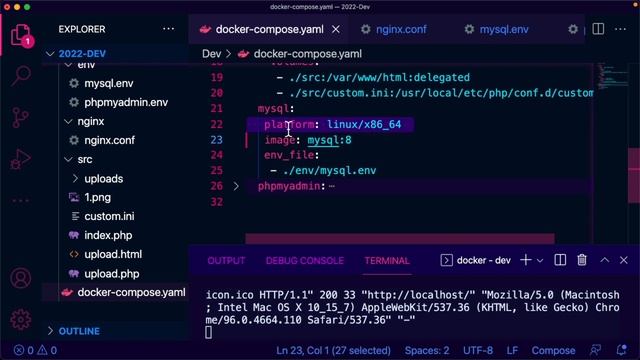Open notifications bell in status bar
Viewport: 640px width, 360px height.
(622, 350)
